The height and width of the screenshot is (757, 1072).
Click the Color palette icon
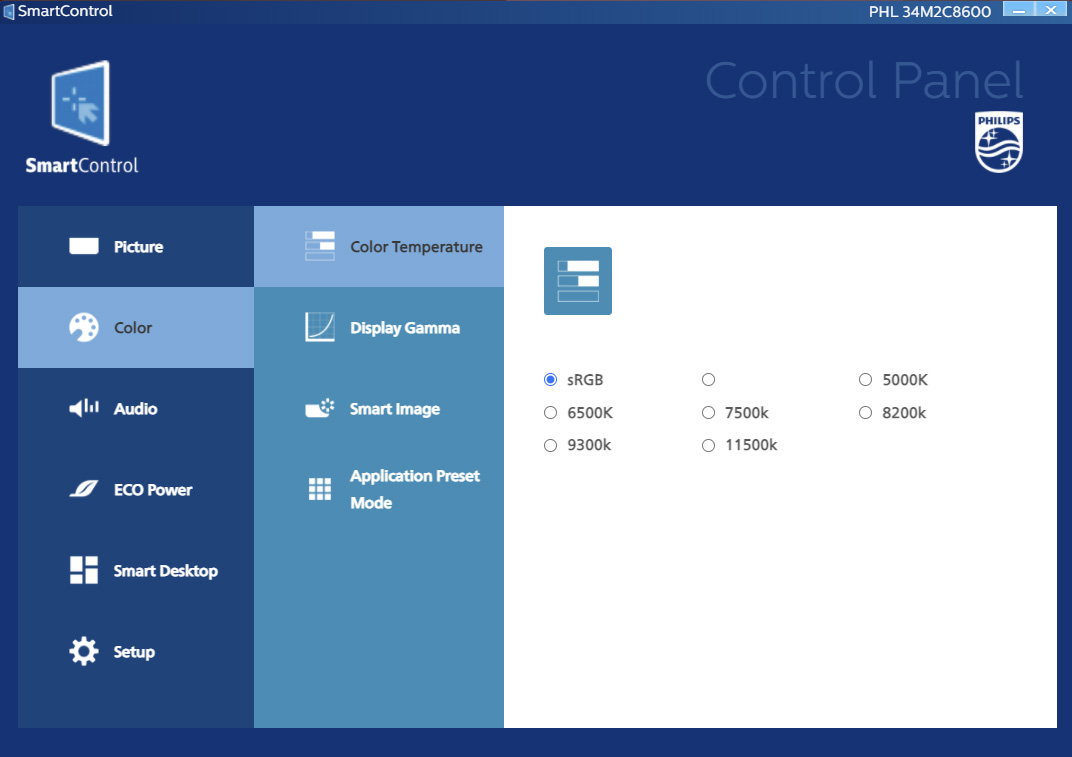tap(83, 328)
